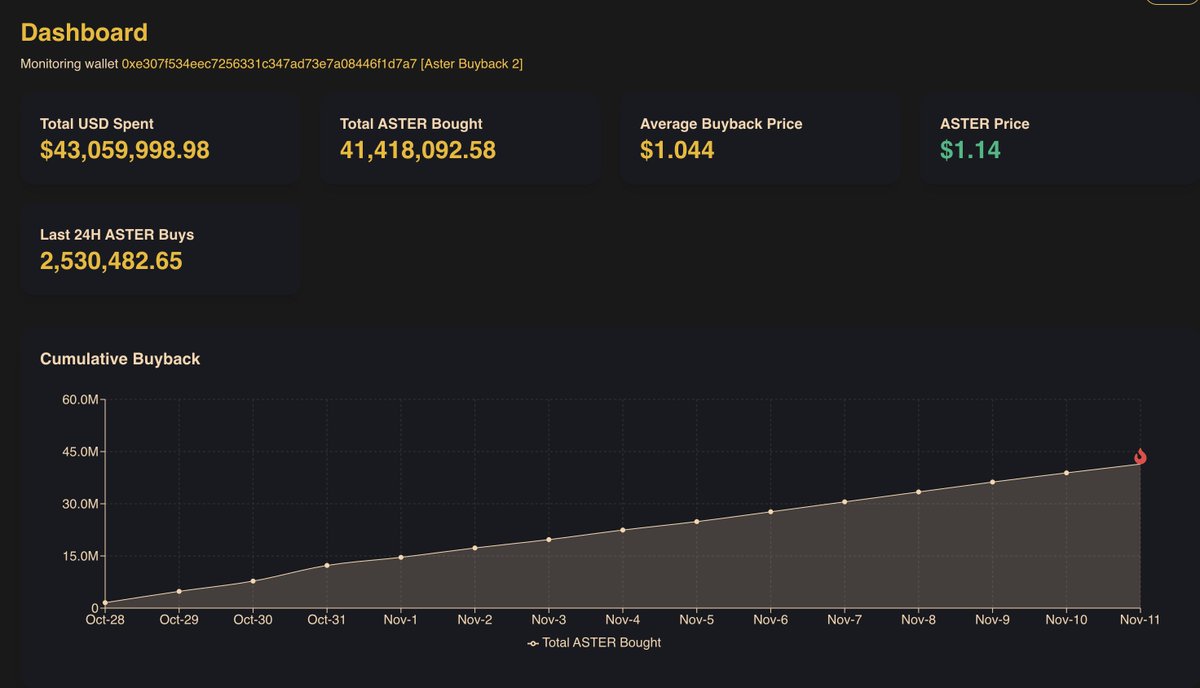Click the 15.0M y-axis label
Image resolution: width=1200 pixels, height=688 pixels.
[79, 556]
